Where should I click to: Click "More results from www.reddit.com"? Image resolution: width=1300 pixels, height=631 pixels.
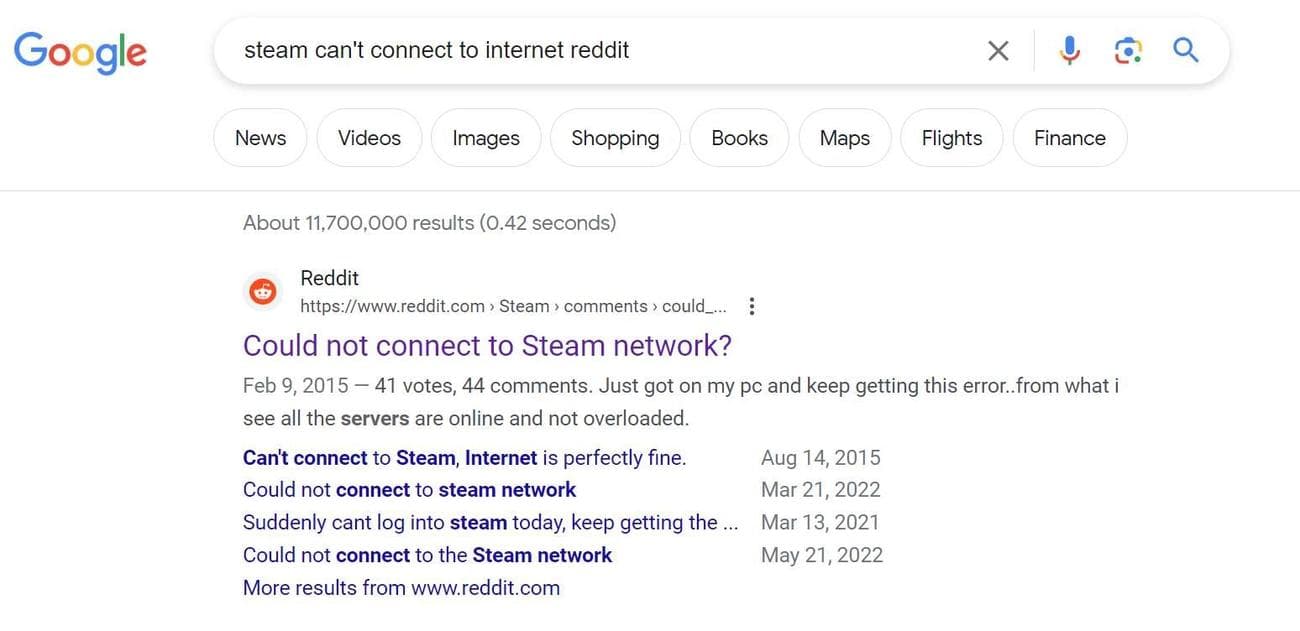pyautogui.click(x=401, y=588)
